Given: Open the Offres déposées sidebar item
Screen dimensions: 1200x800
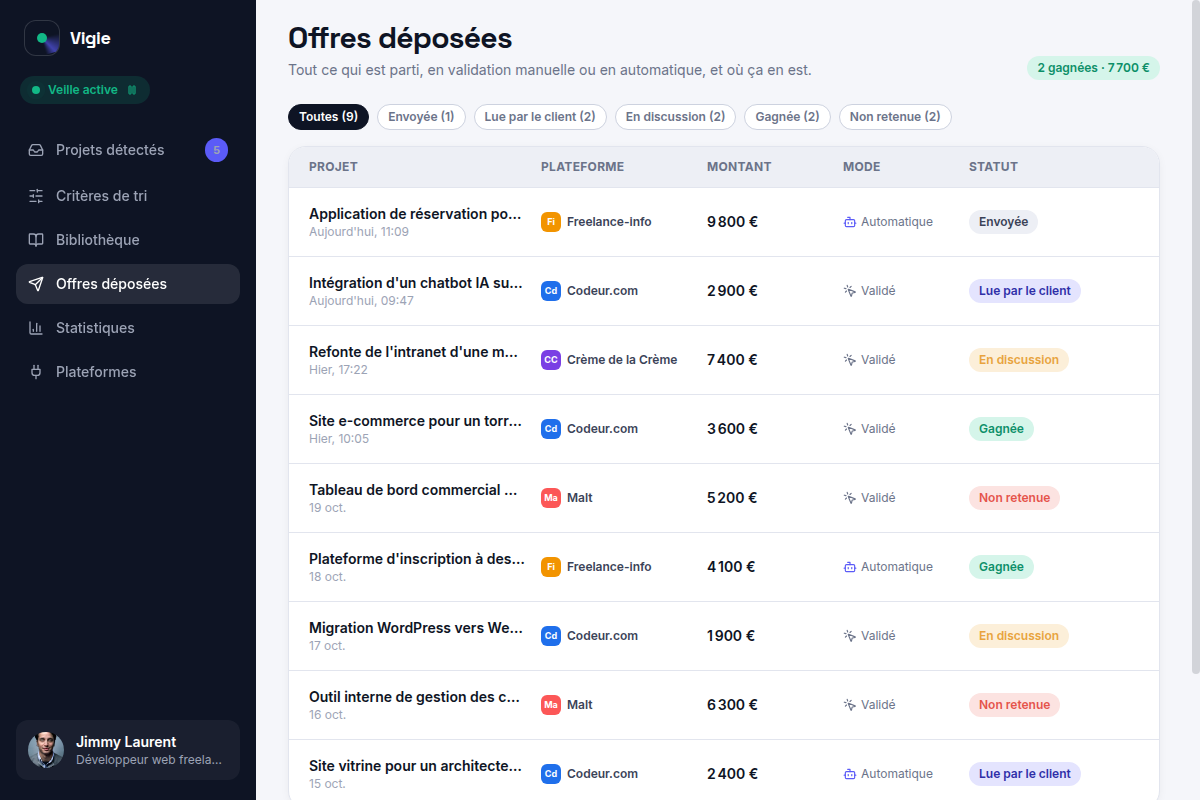Looking at the screenshot, I should [x=128, y=284].
